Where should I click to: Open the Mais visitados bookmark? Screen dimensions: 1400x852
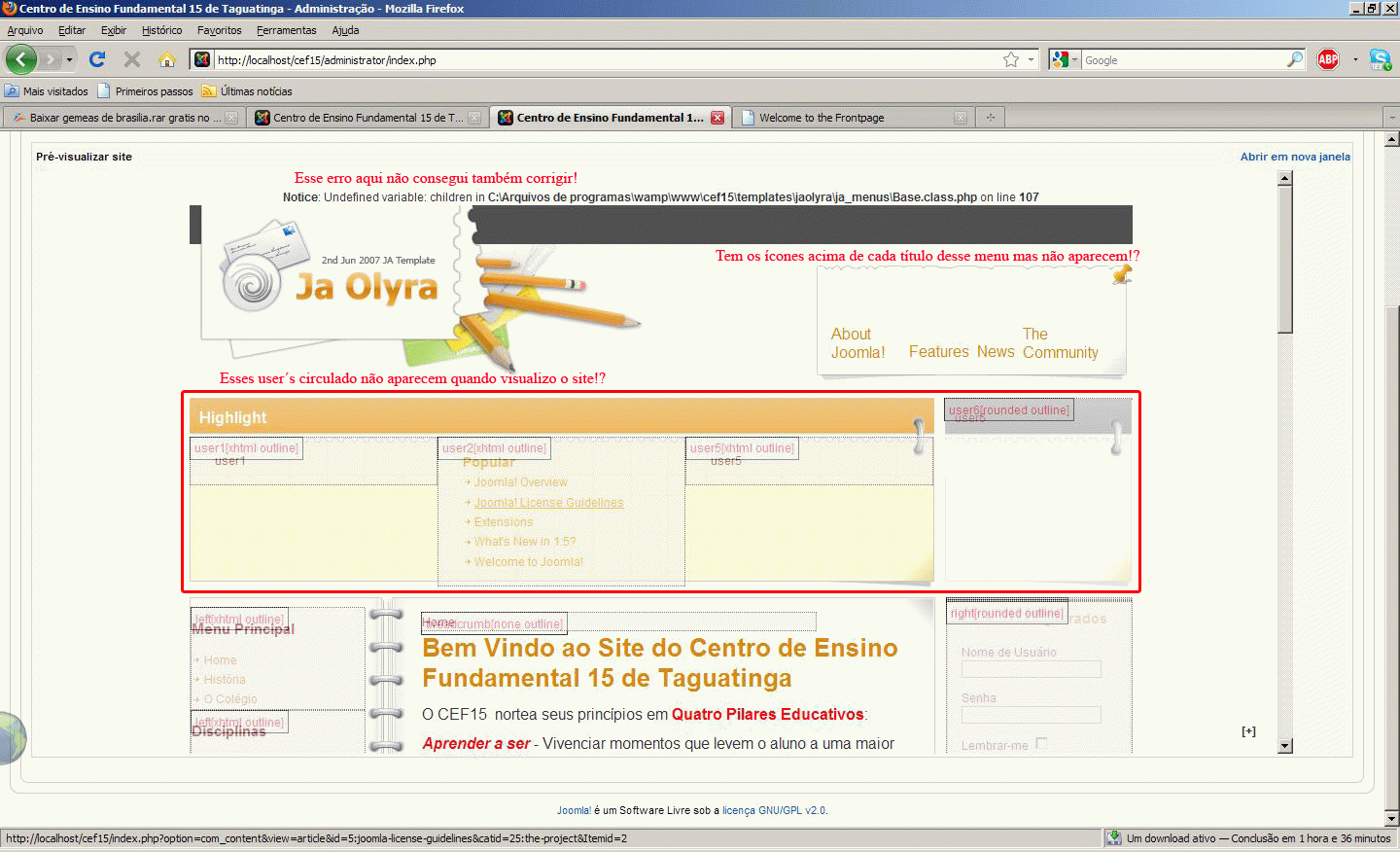coord(47,91)
